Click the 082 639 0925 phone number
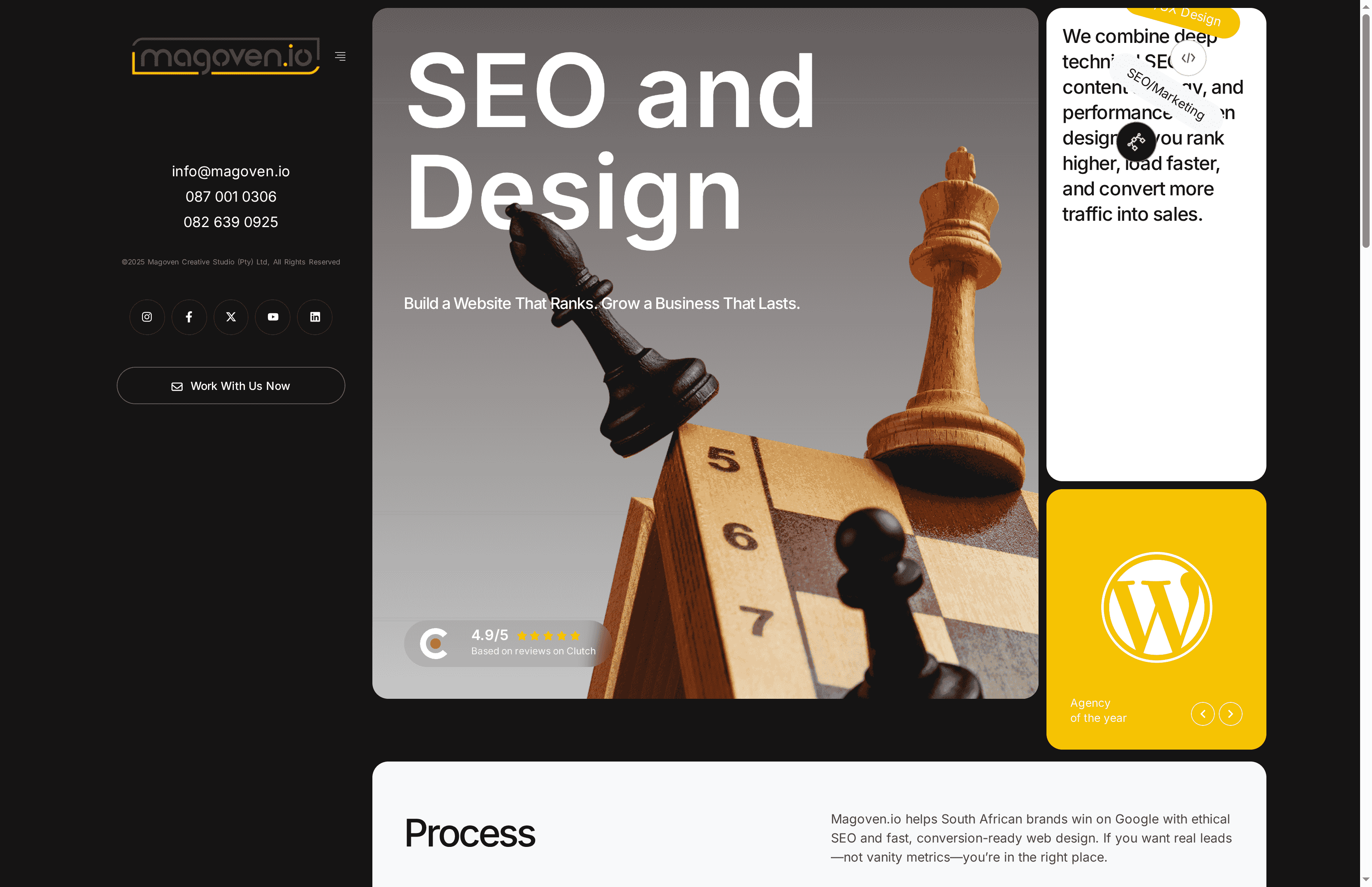 (231, 222)
